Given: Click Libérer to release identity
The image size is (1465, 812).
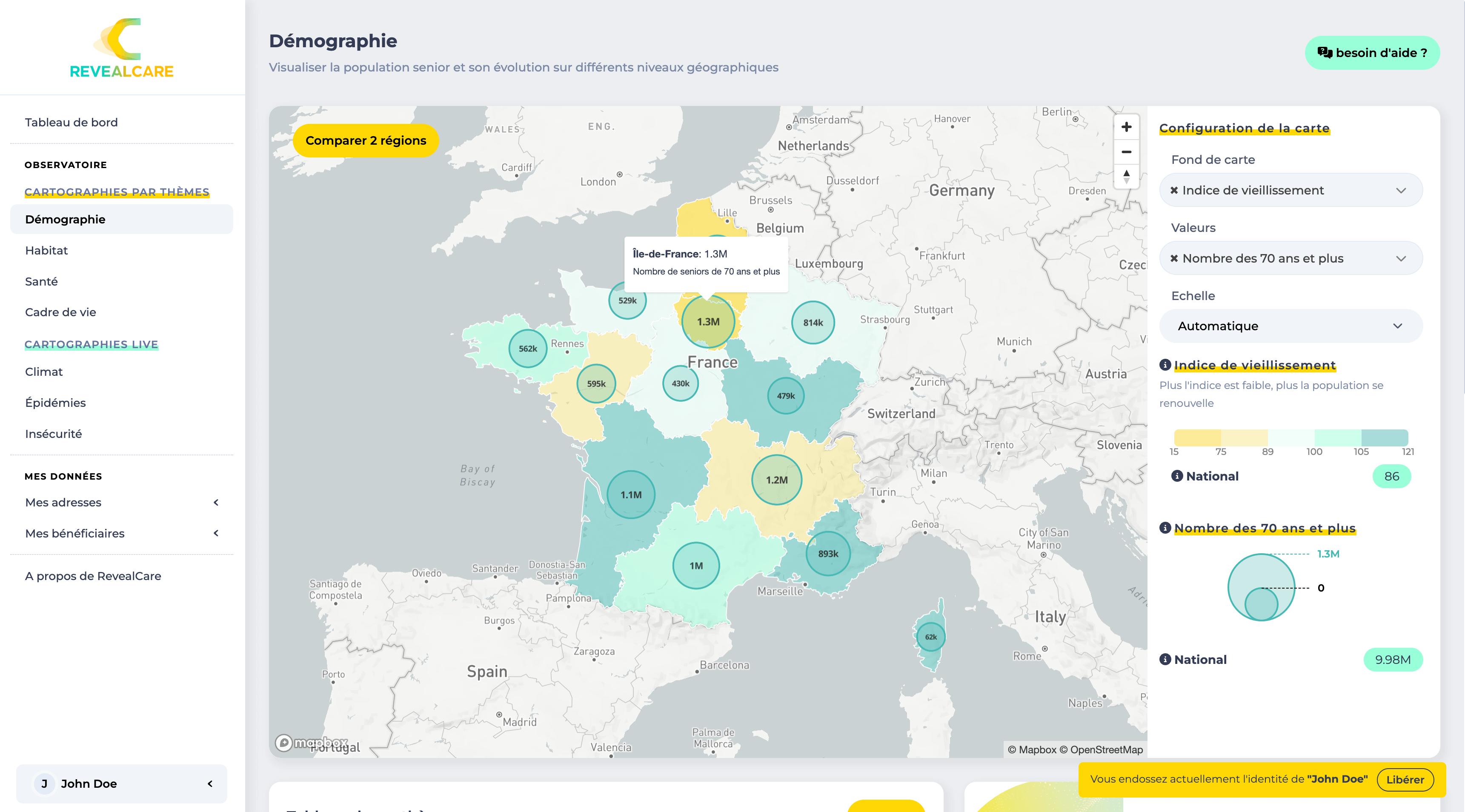Looking at the screenshot, I should click(1405, 780).
